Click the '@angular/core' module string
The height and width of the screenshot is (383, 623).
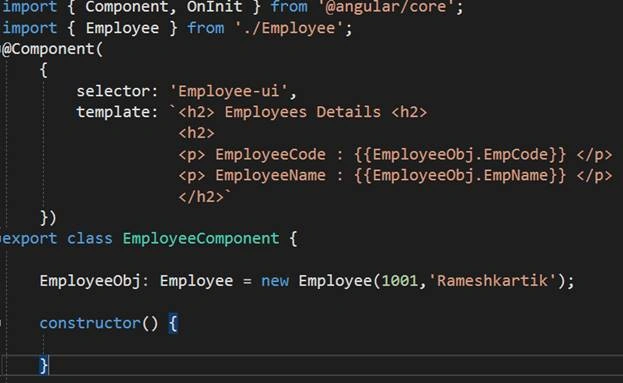coord(387,7)
